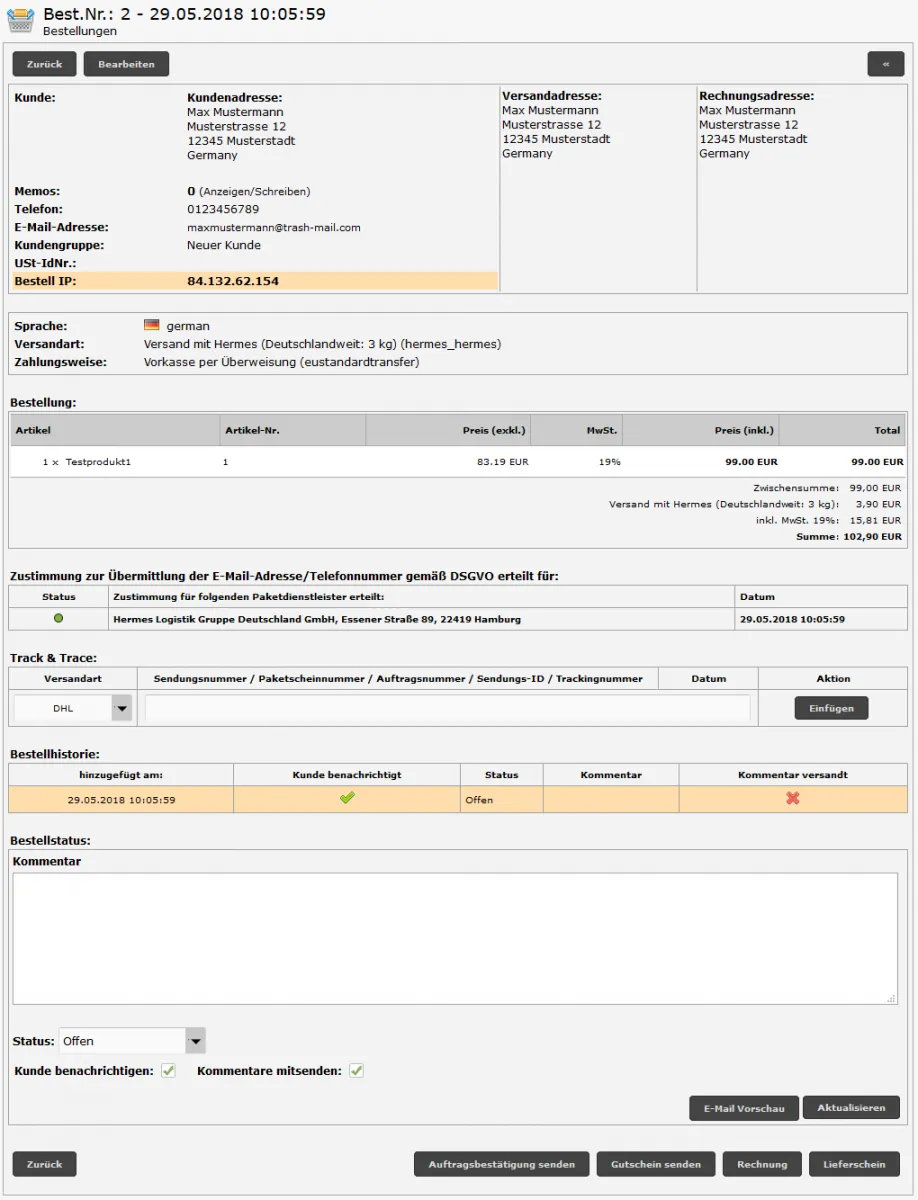918x1200 pixels.
Task: Expand the Status dropdown showing Offen
Action: (196, 1041)
